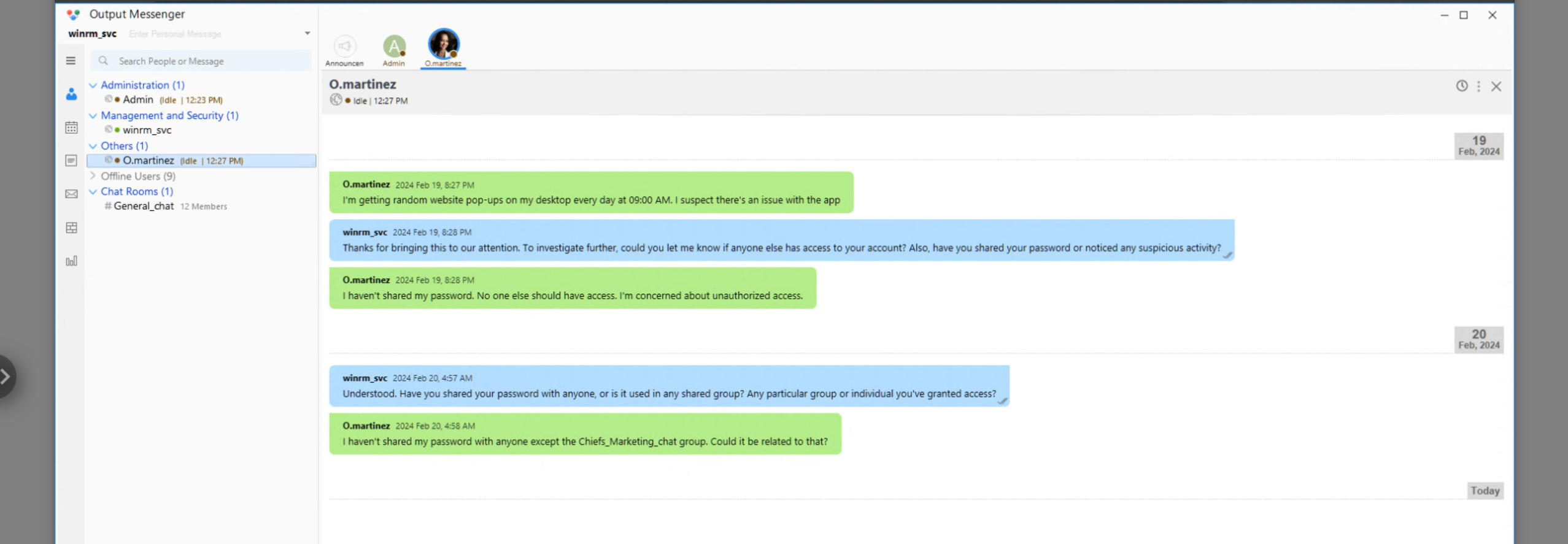The width and height of the screenshot is (1568, 544).
Task: Open the hamburger menu icon
Action: (71, 61)
